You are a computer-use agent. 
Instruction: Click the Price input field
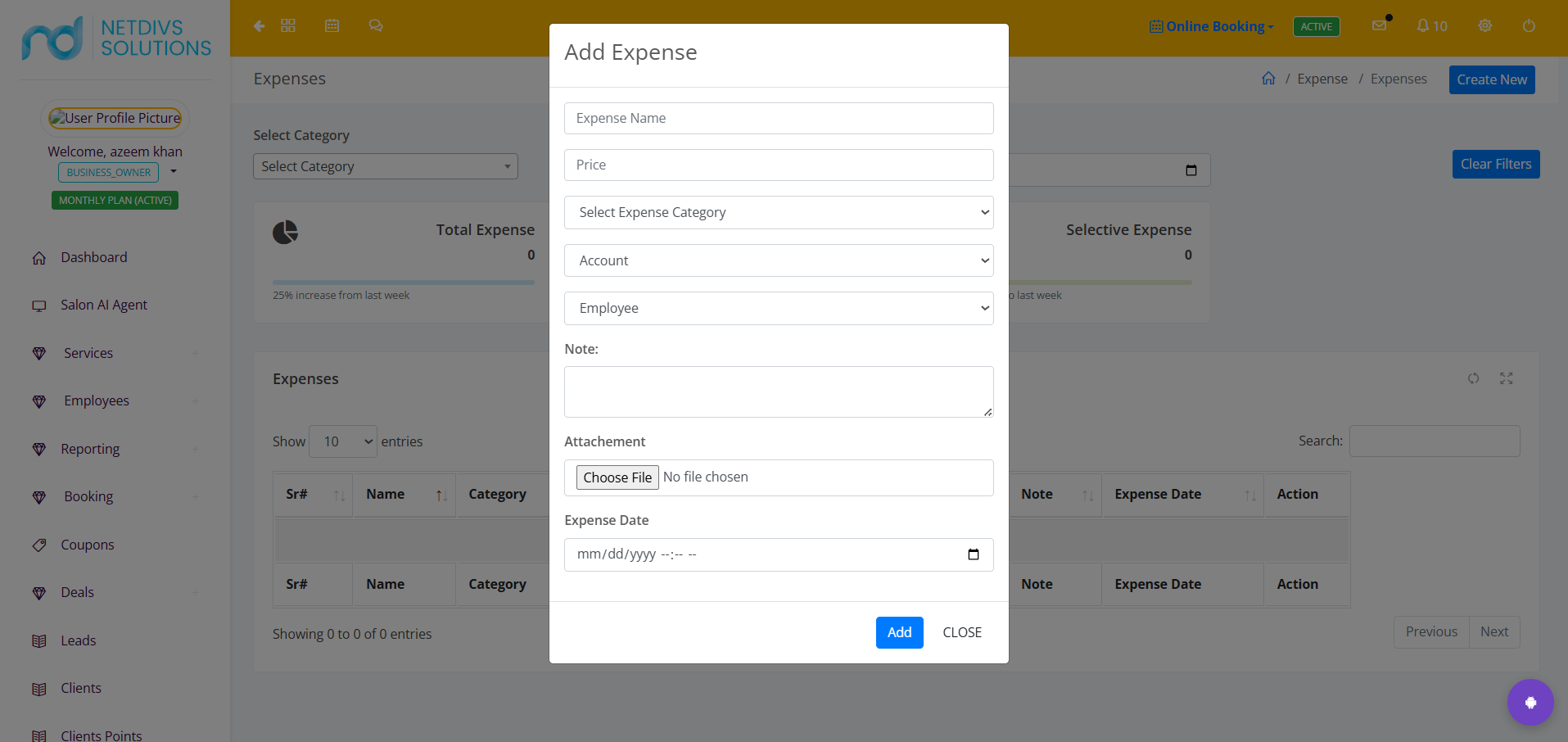click(x=779, y=165)
